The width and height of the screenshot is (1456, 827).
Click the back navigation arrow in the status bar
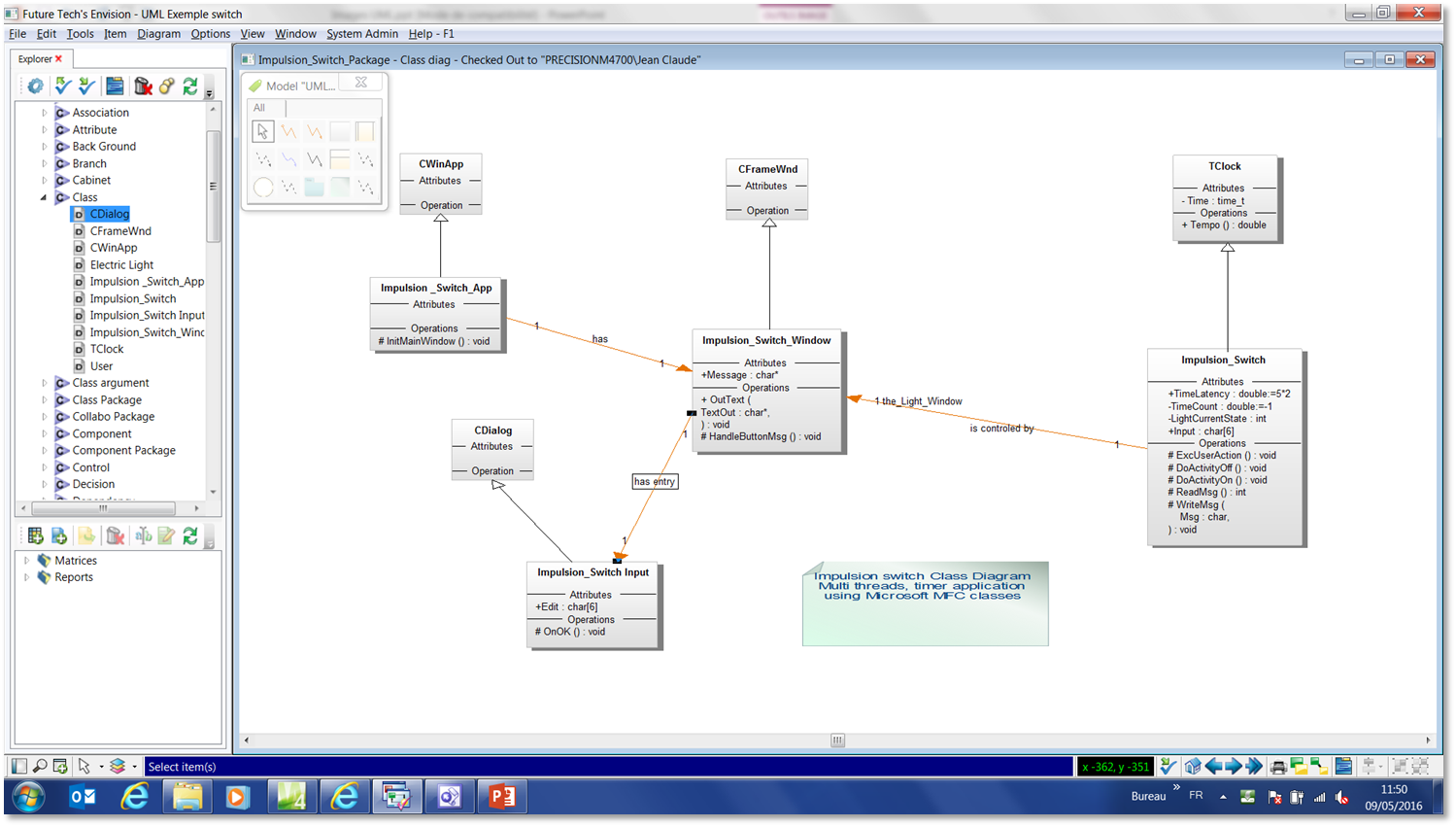[x=1213, y=766]
